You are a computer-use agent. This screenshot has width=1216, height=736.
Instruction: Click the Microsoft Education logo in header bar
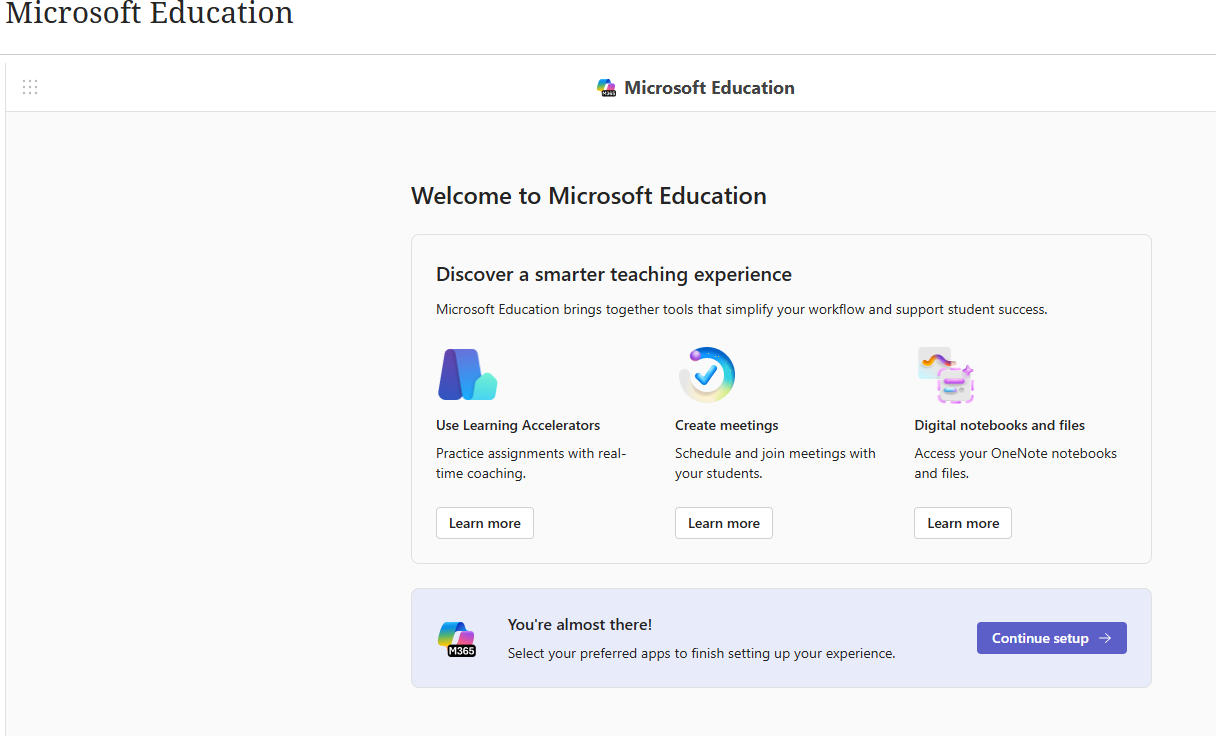[606, 88]
